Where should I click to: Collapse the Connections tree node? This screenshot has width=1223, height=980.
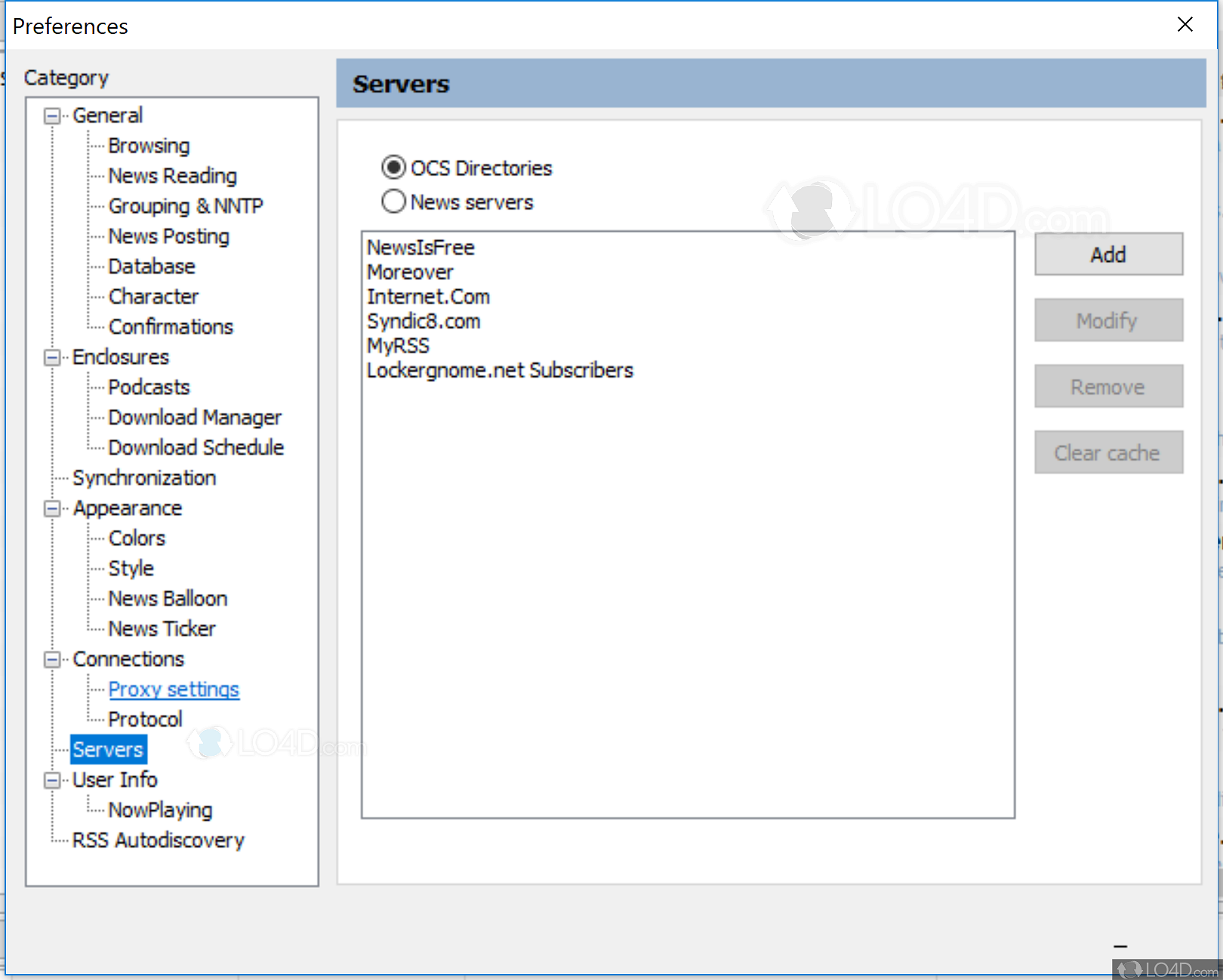click(52, 660)
